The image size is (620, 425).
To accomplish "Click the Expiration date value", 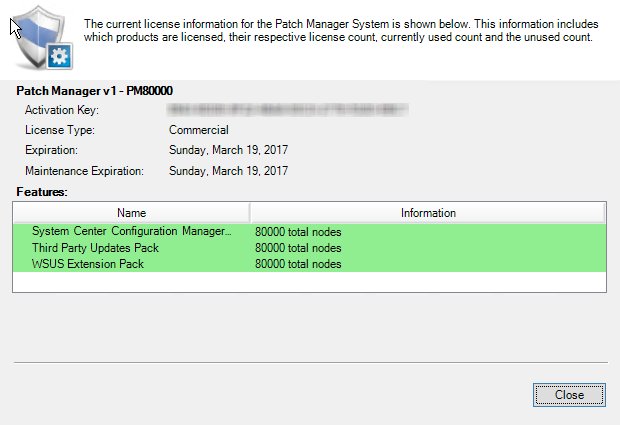I will click(228, 150).
